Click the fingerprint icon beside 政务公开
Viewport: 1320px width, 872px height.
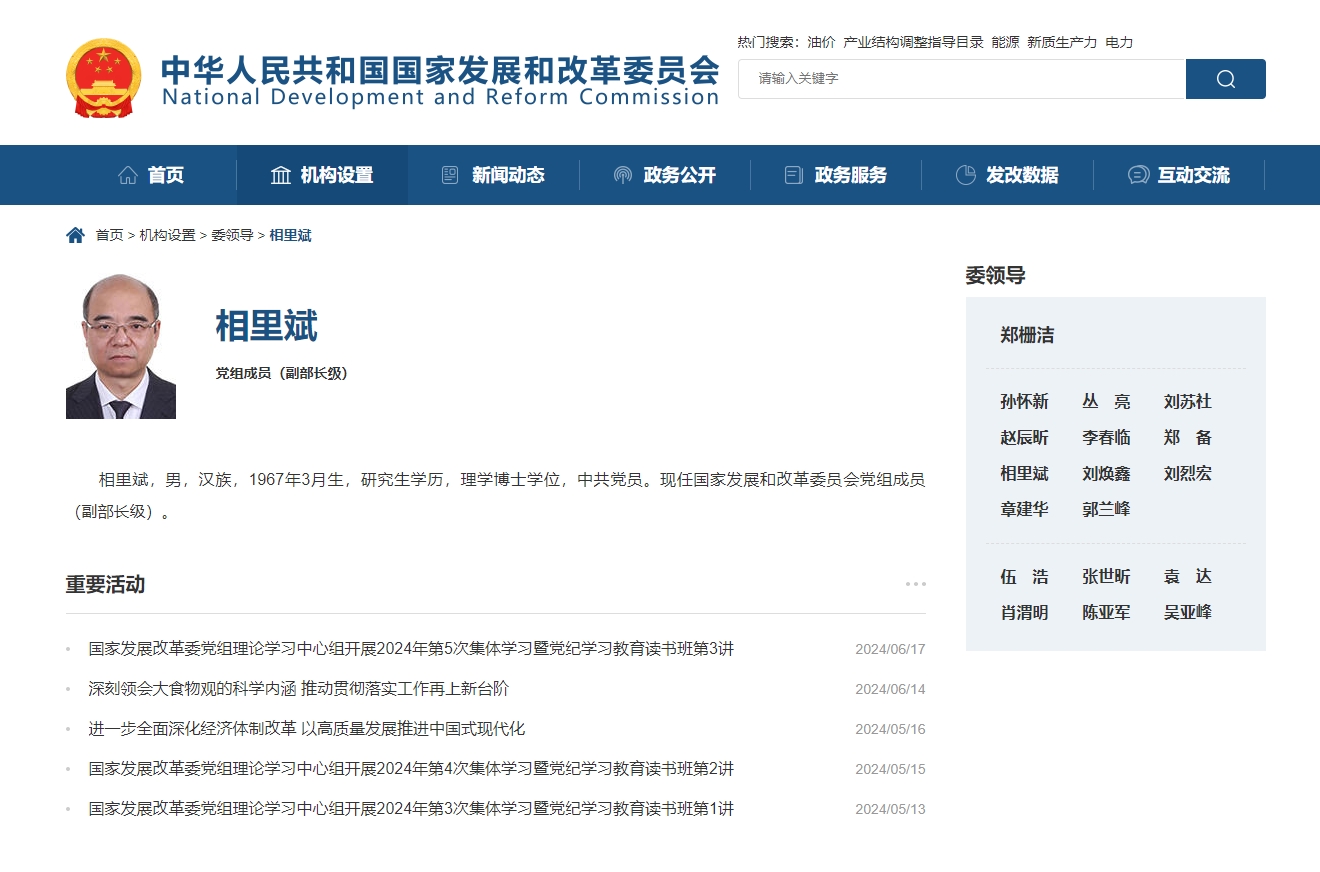point(623,175)
